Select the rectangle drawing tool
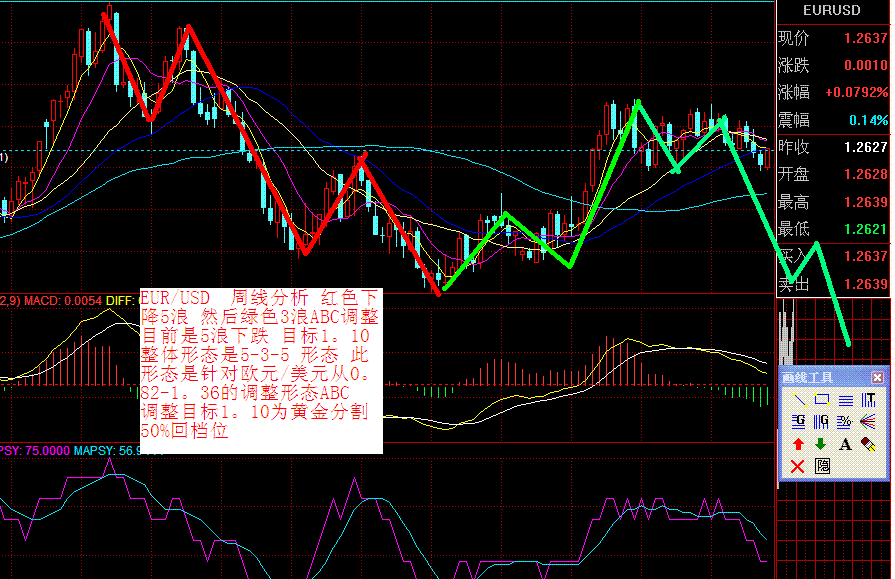Image resolution: width=895 pixels, height=579 pixels. pos(821,400)
